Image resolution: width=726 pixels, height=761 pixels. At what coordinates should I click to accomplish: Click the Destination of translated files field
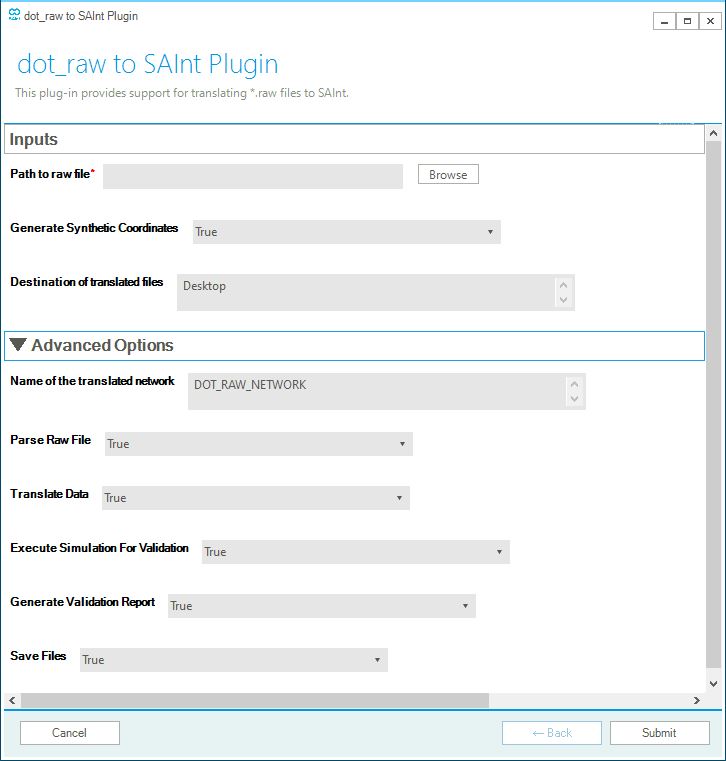pyautogui.click(x=366, y=292)
